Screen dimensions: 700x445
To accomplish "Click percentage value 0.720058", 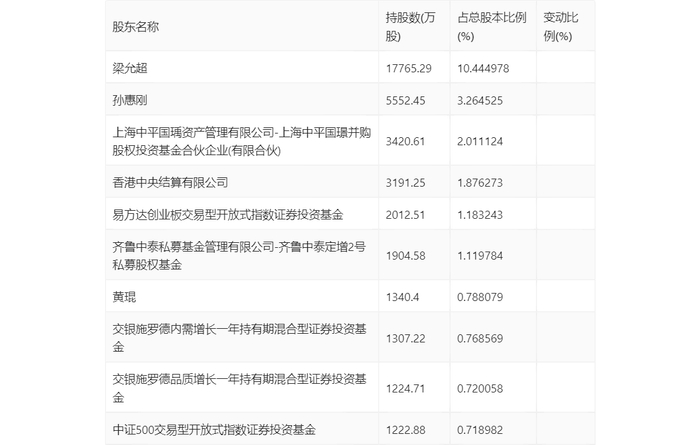I will point(480,388).
